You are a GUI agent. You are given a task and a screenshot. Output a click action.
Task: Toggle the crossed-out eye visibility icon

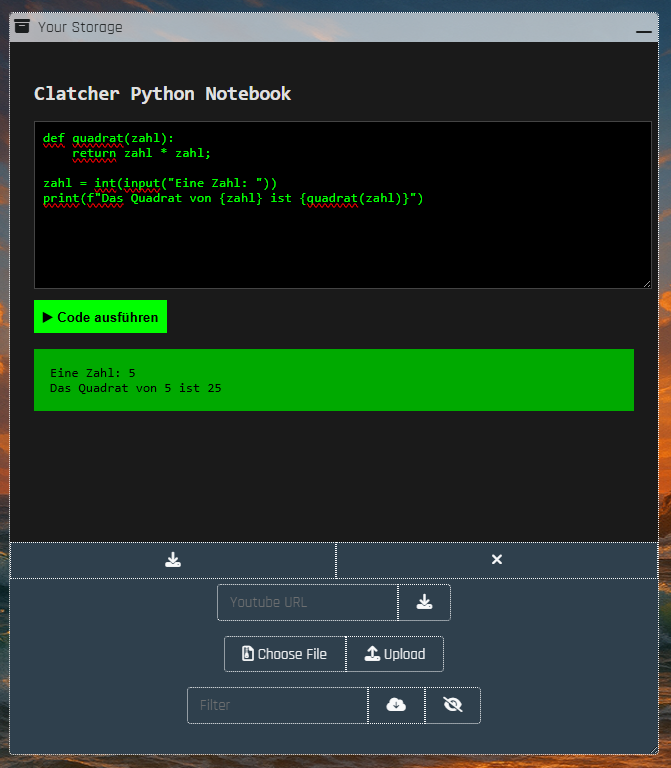(x=453, y=705)
